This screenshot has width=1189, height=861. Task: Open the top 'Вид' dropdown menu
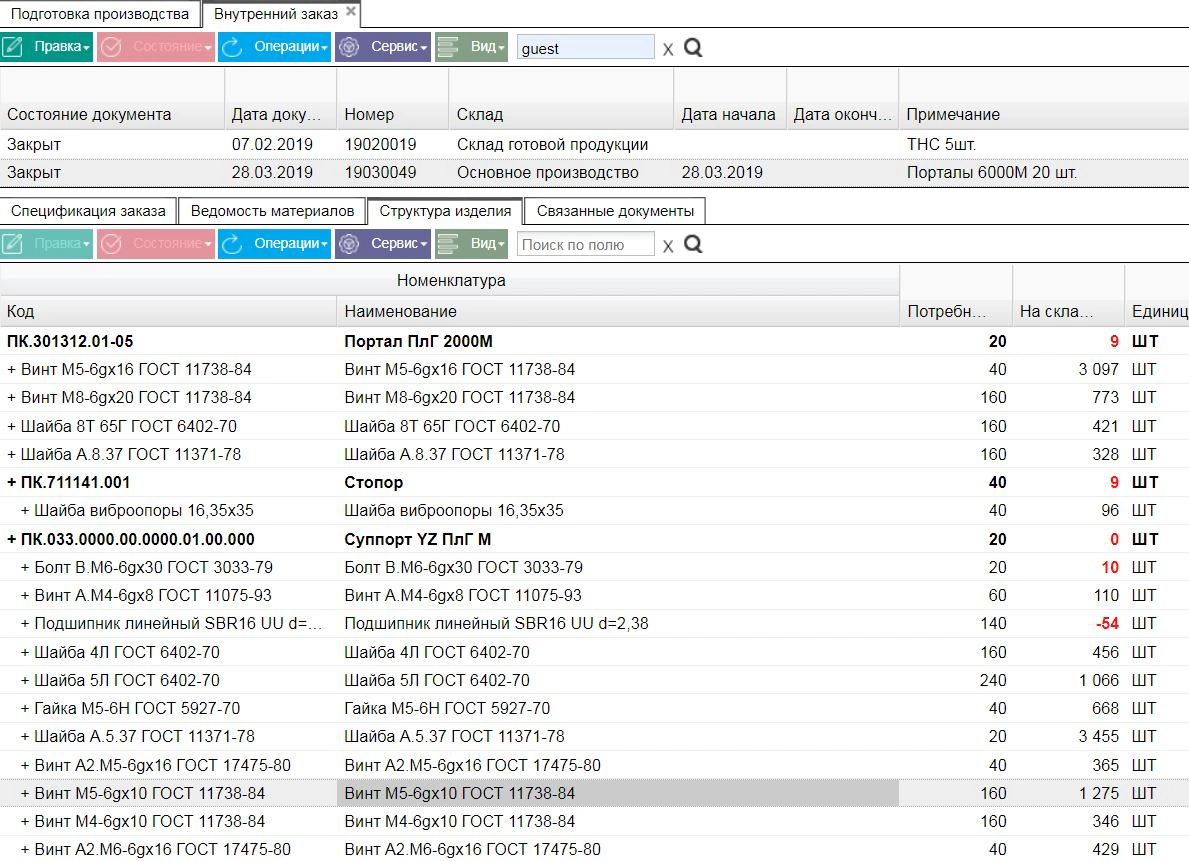[x=471, y=47]
